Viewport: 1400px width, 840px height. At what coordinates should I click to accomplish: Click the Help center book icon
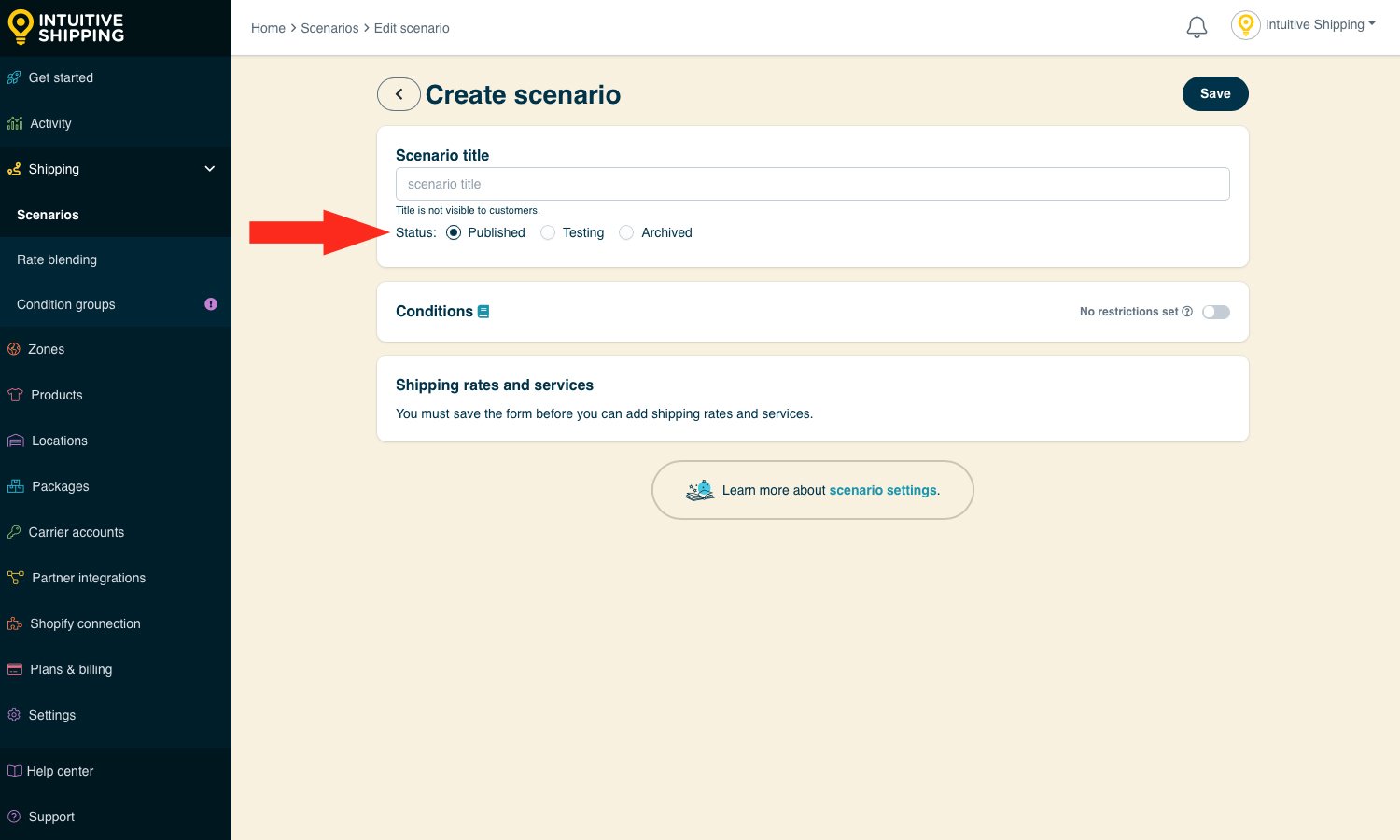15,771
